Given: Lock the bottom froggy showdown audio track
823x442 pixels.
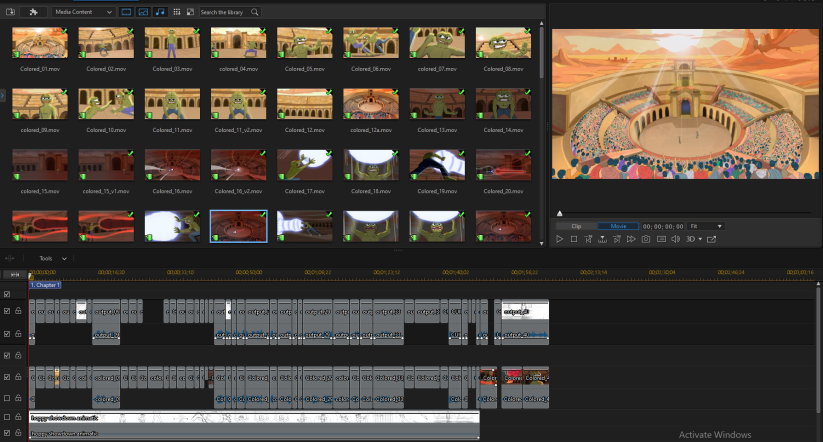Looking at the screenshot, I should click(x=18, y=433).
